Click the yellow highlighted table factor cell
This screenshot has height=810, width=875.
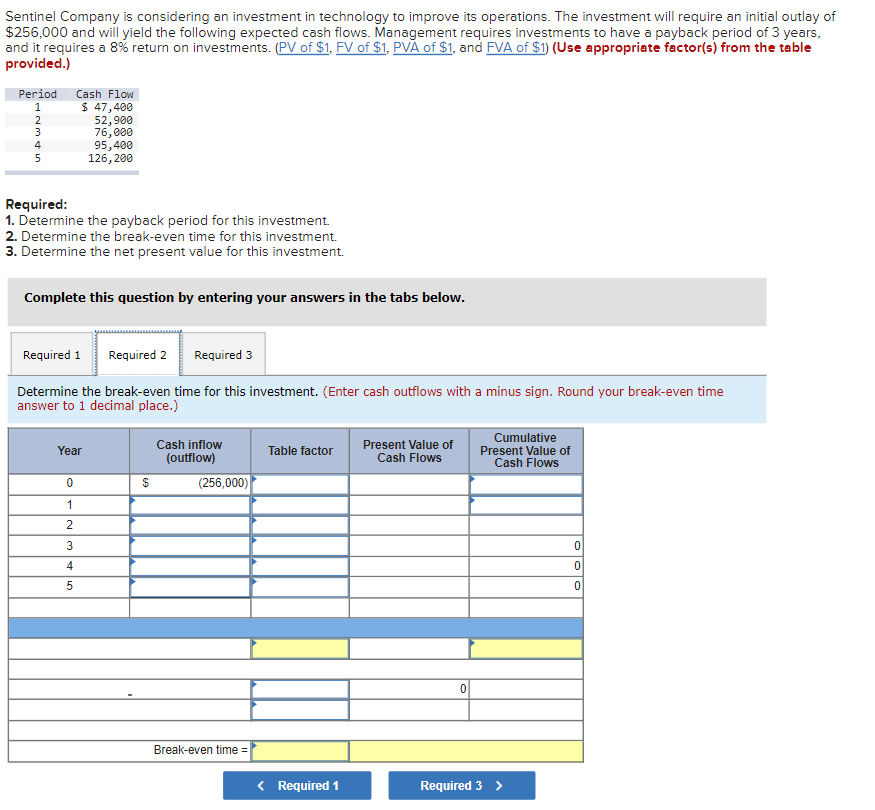[299, 648]
